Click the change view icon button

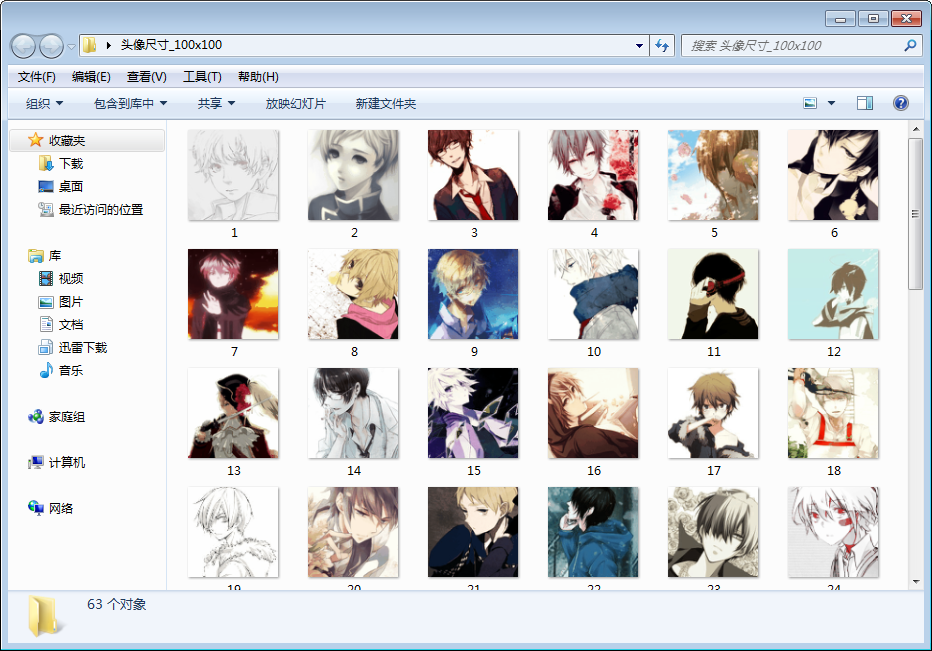(x=811, y=103)
